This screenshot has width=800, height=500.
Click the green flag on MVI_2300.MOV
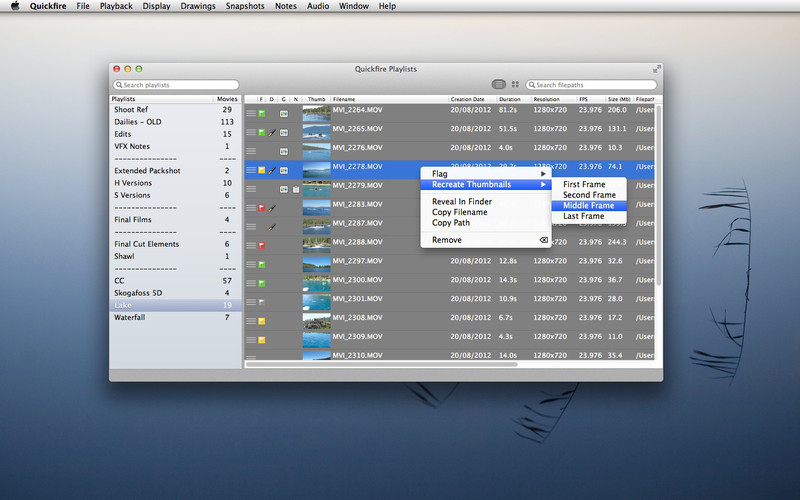[262, 283]
